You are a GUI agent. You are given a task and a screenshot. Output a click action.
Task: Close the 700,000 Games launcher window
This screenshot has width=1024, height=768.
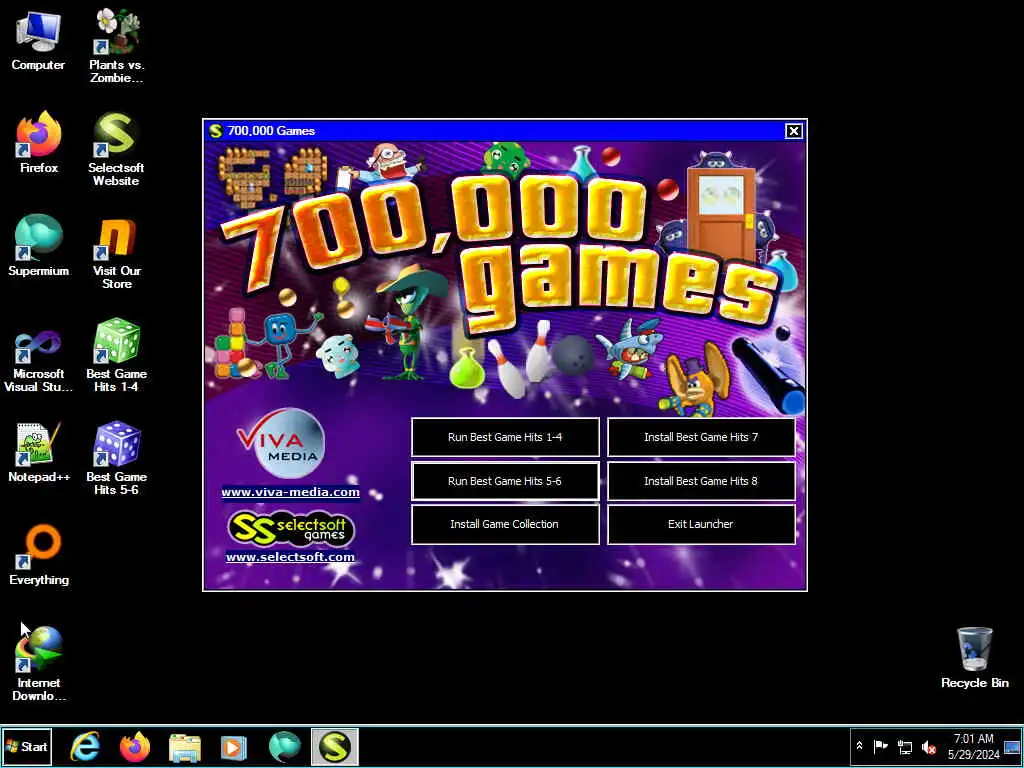[x=793, y=131]
